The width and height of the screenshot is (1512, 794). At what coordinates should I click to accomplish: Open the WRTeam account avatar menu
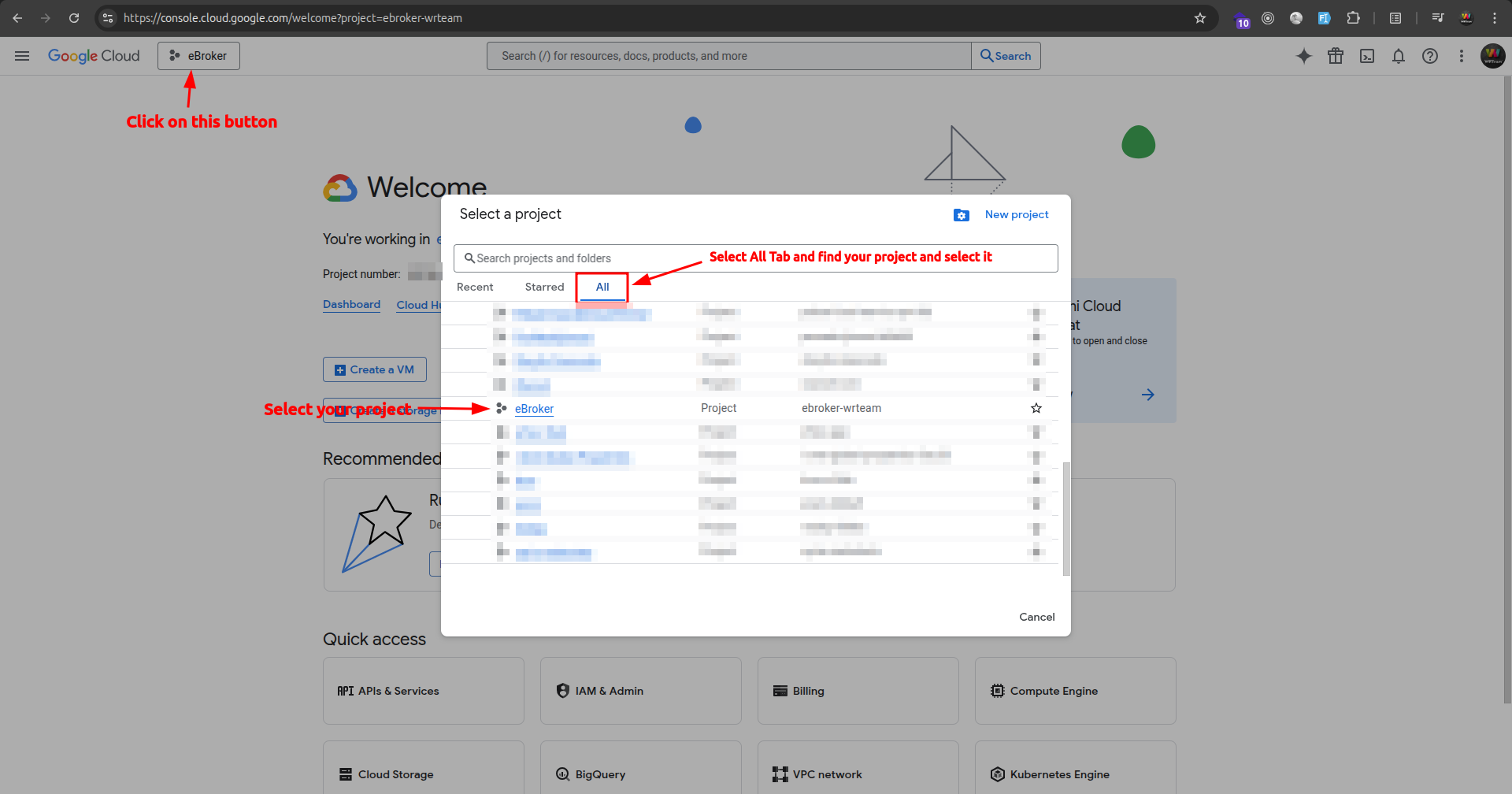click(x=1493, y=56)
